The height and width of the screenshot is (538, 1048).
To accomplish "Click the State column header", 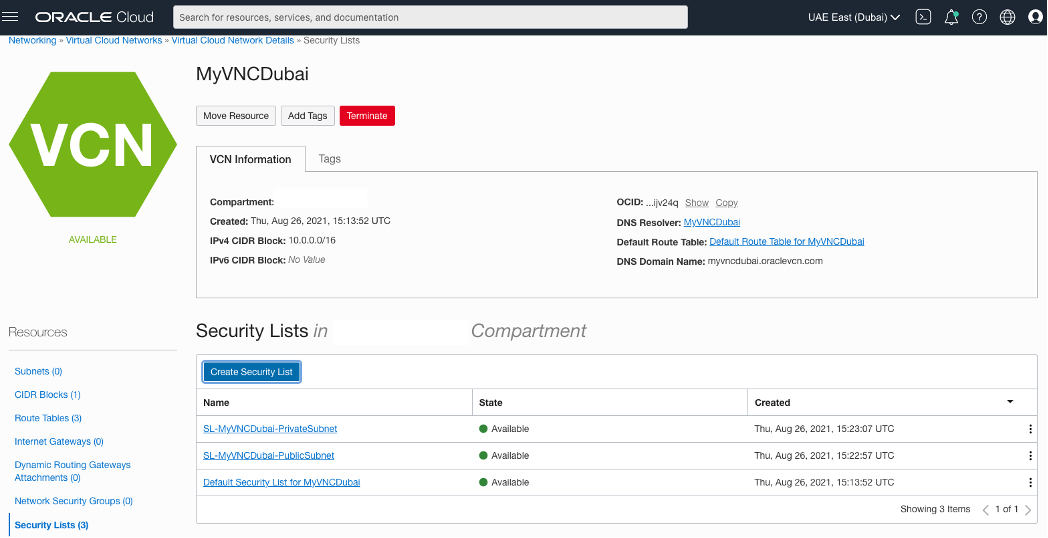I will tap(491, 402).
